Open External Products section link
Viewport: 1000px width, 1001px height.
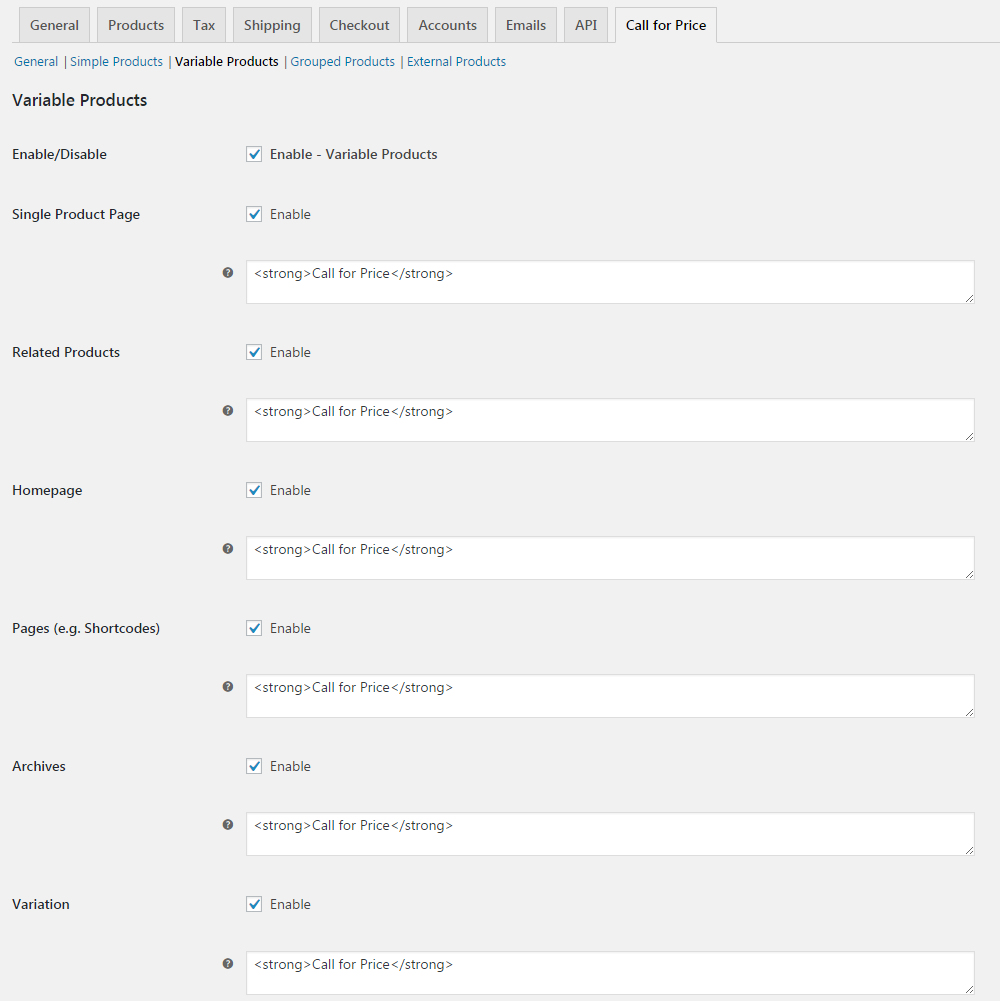456,61
